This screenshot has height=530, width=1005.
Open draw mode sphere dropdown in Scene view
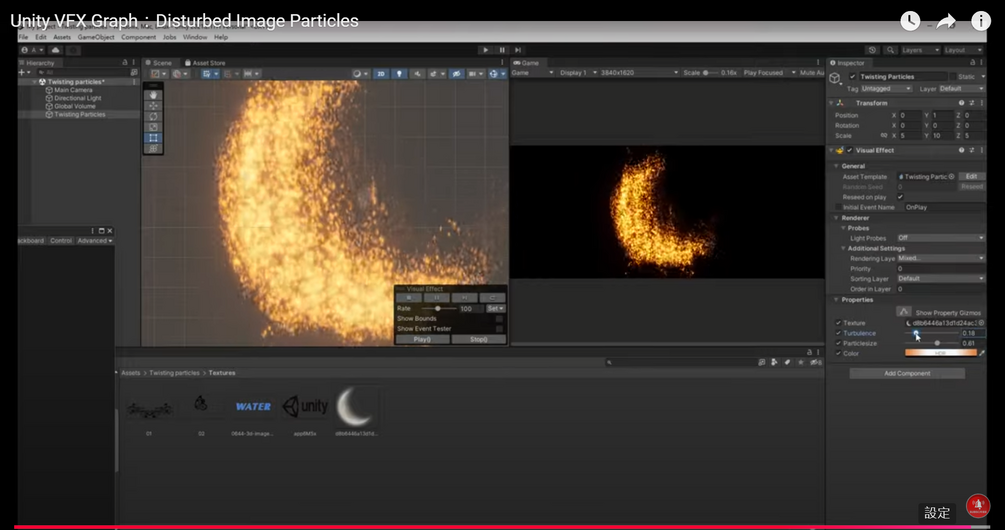pyautogui.click(x=360, y=74)
